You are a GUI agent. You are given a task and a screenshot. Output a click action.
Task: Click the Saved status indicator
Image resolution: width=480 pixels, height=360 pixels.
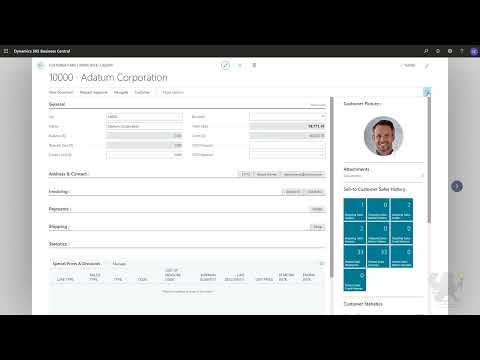408,65
